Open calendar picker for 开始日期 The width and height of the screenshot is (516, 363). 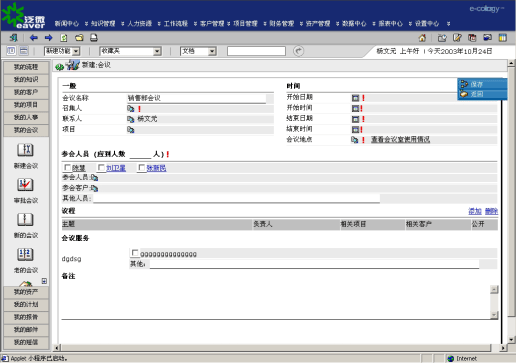click(x=355, y=98)
